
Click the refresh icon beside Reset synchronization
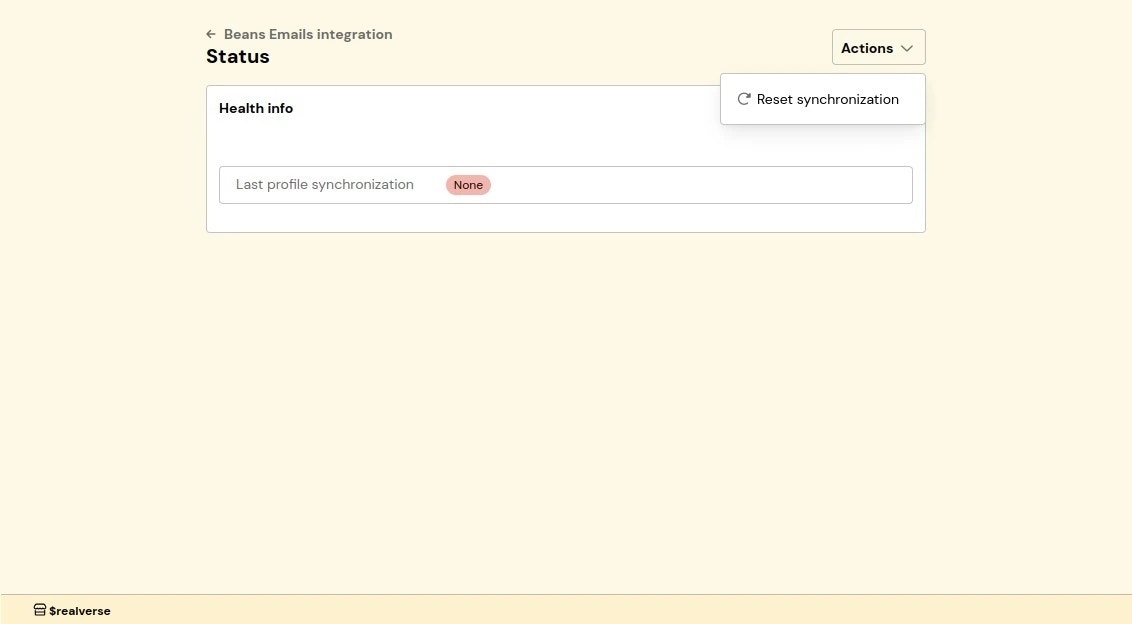coord(744,99)
